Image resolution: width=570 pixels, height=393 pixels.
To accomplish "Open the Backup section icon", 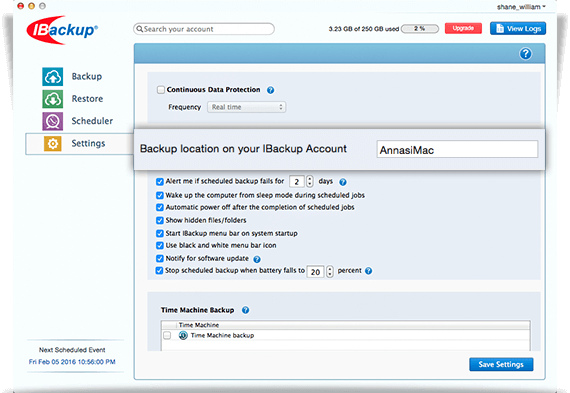I will pyautogui.click(x=53, y=77).
